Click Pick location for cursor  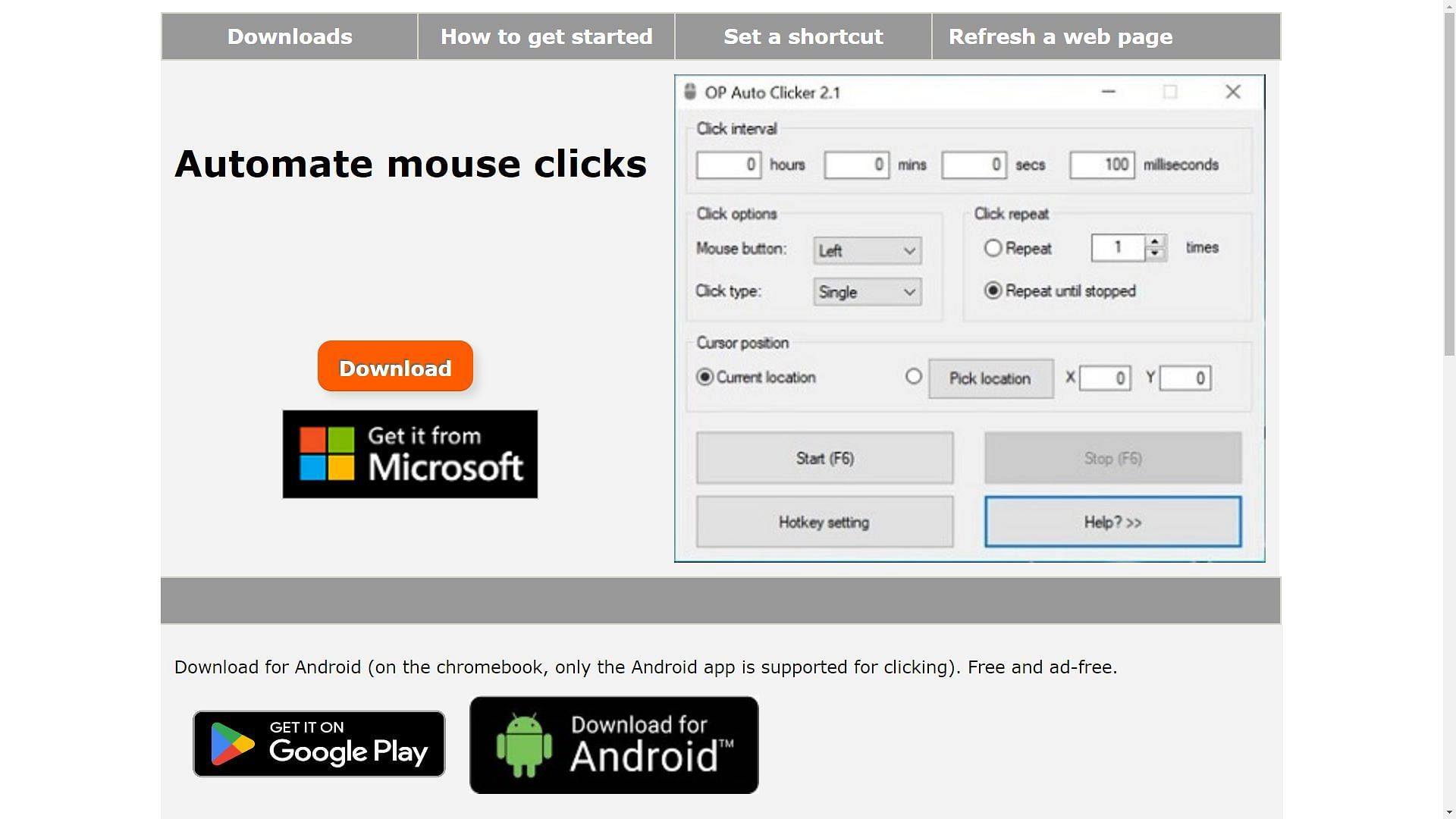tap(989, 378)
